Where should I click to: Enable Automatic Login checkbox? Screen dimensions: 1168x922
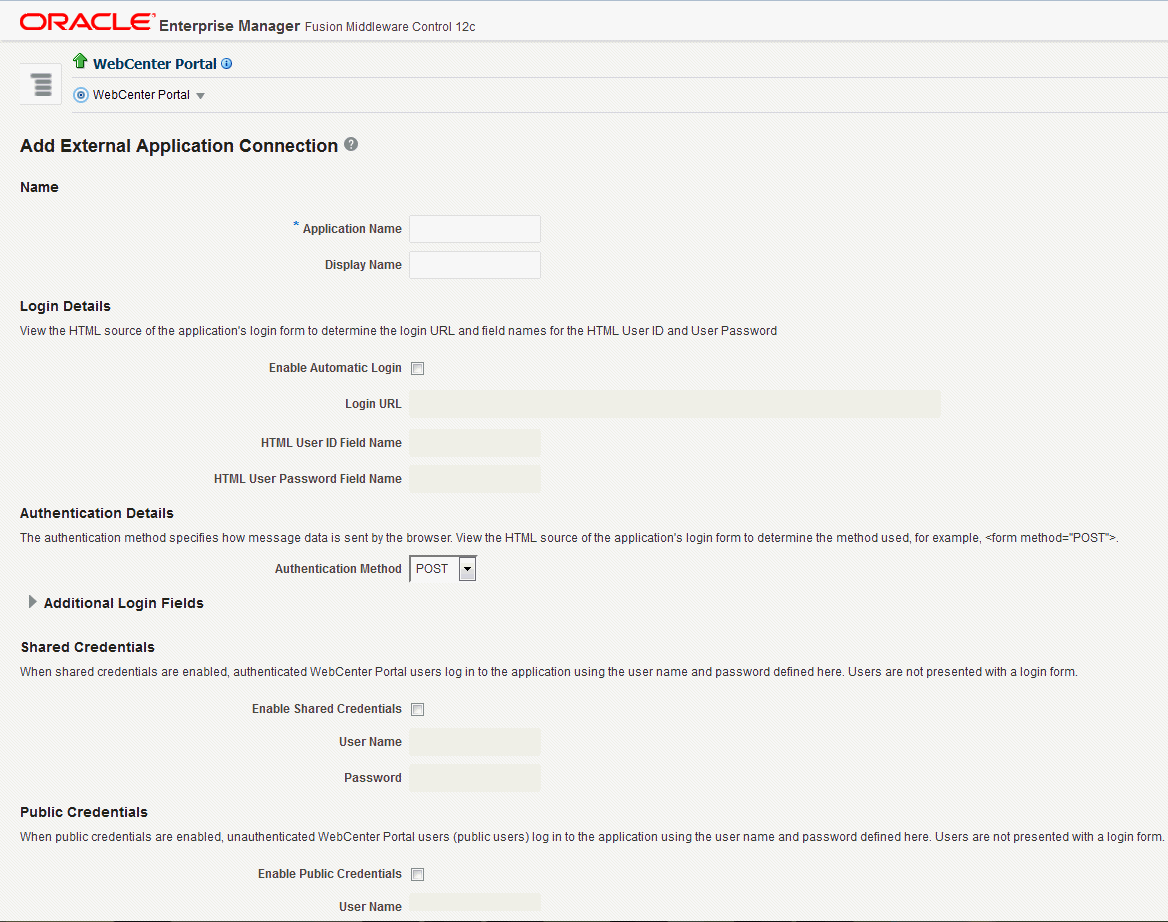tap(418, 368)
